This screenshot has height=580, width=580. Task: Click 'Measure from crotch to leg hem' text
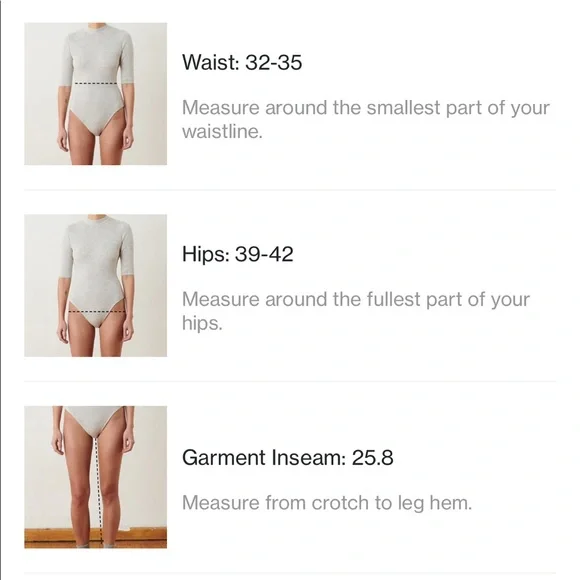(327, 503)
